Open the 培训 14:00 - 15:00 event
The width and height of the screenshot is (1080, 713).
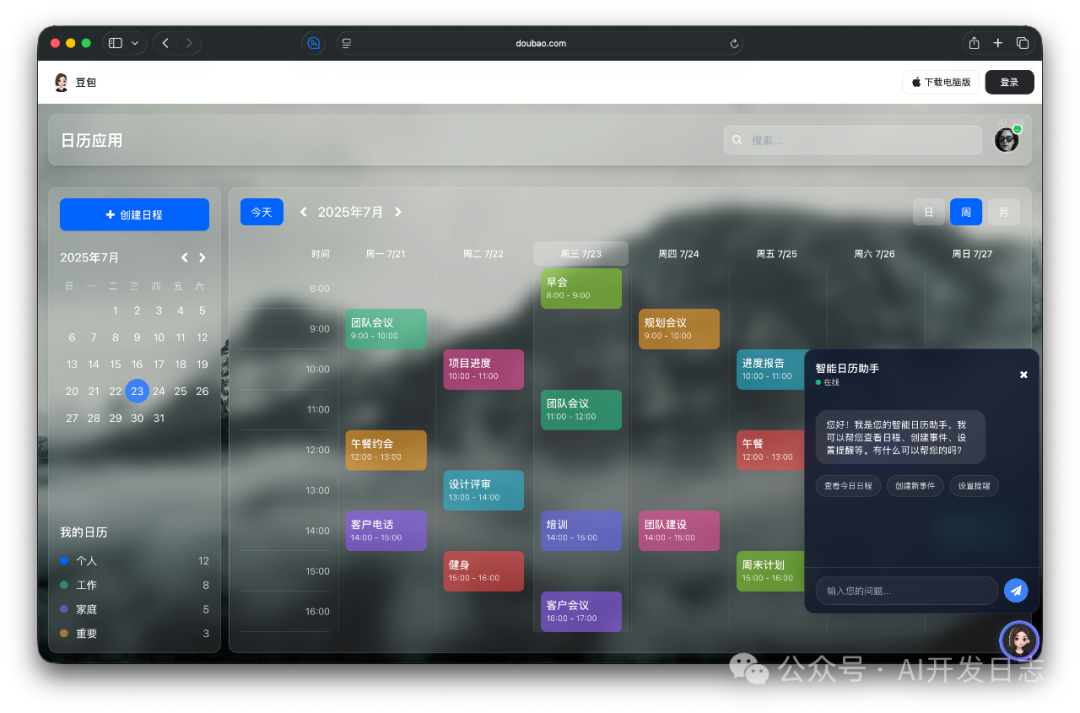coord(581,530)
